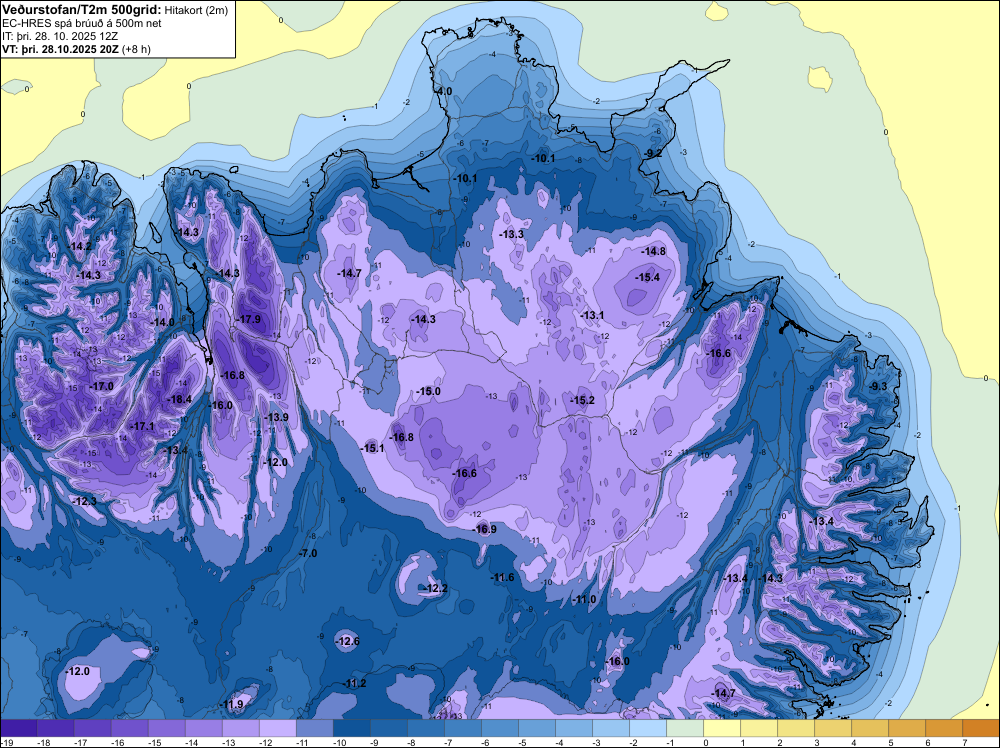Select legend swatch between 5 and 6 labels

907,728
